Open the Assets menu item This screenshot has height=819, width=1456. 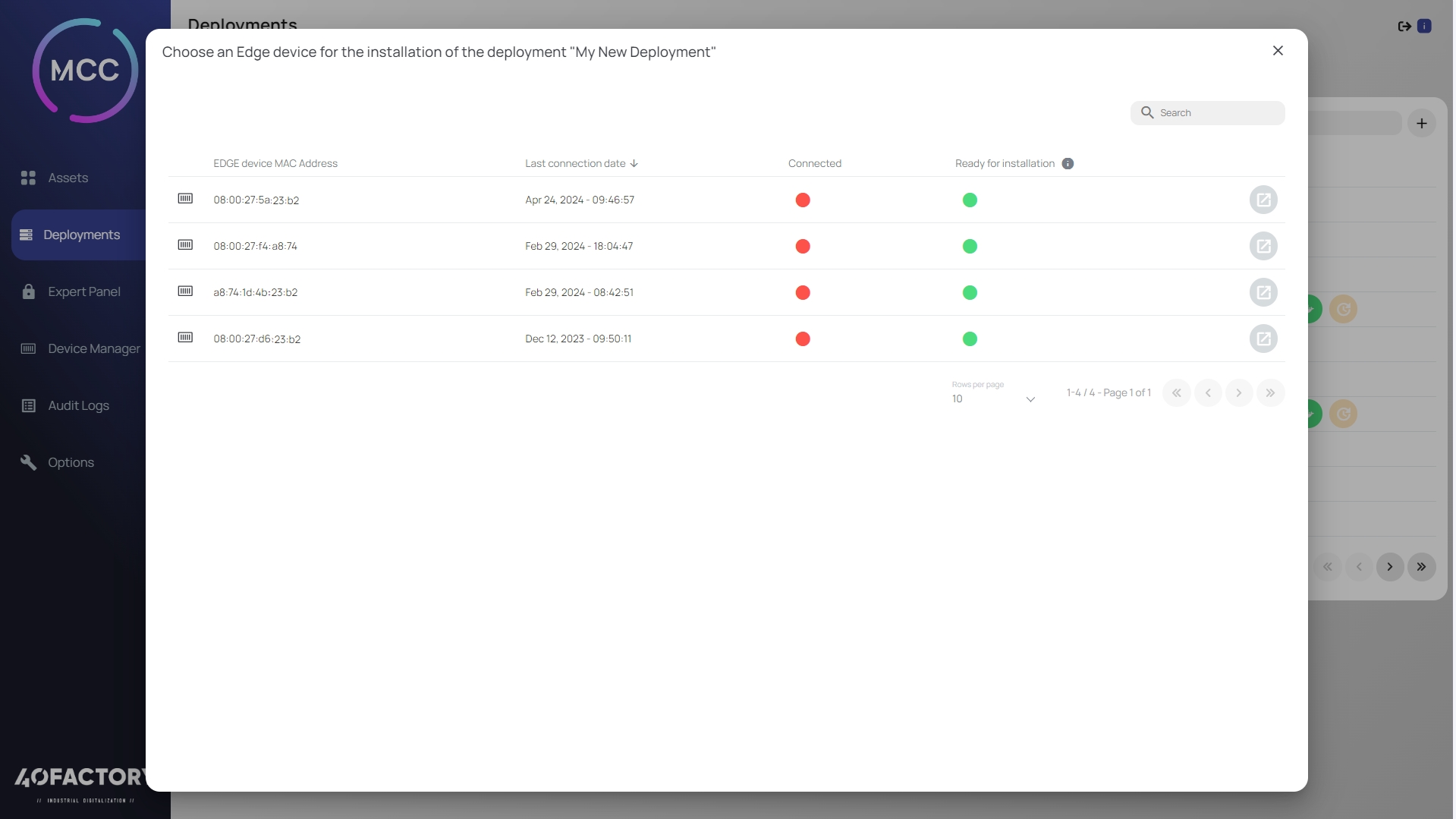[68, 178]
